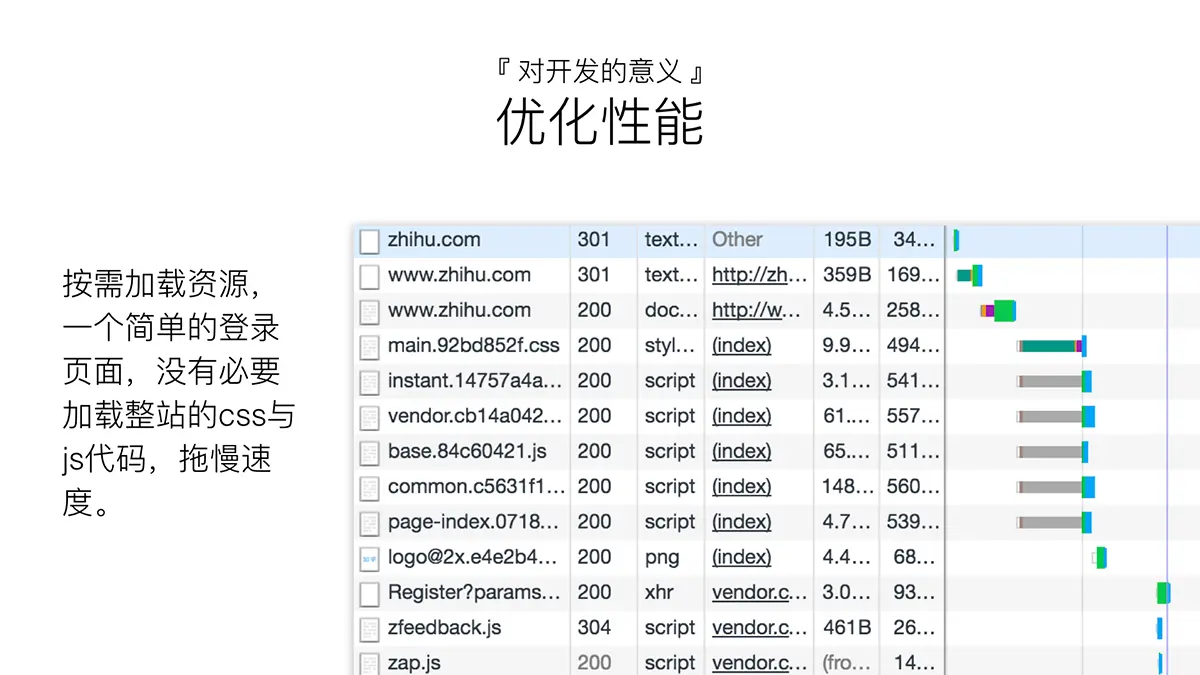The width and height of the screenshot is (1200, 675).
Task: Click the script icon for instant.14757a4a
Action: (x=370, y=382)
